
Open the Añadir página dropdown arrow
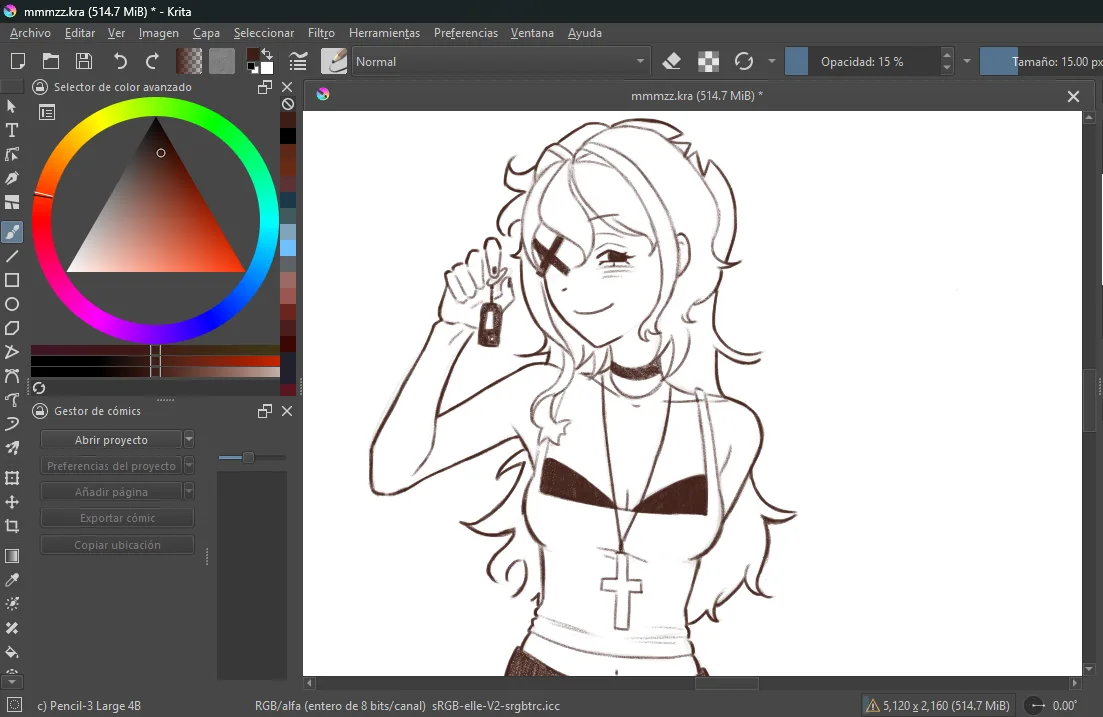pos(189,491)
